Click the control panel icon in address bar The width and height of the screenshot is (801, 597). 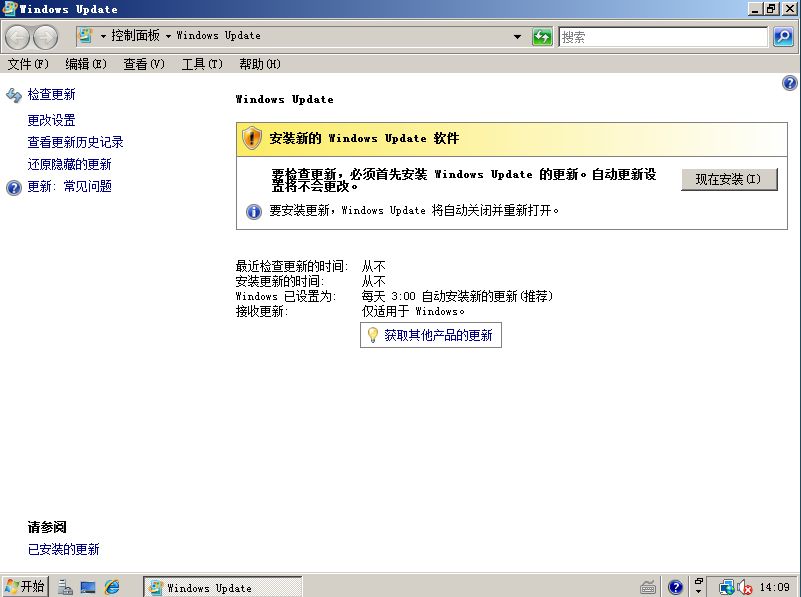pos(85,36)
